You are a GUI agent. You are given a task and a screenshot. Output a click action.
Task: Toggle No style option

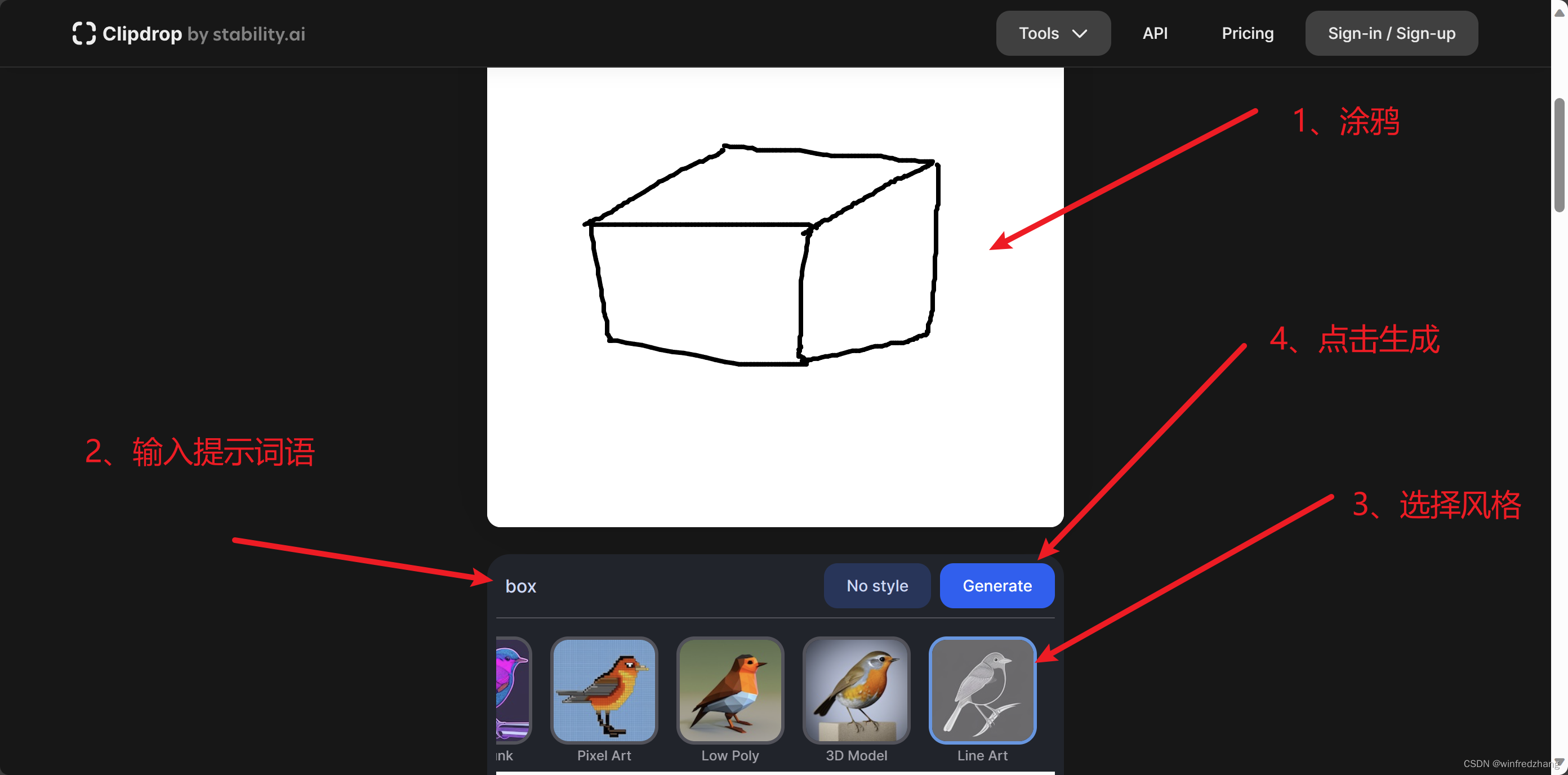pyautogui.click(x=877, y=585)
